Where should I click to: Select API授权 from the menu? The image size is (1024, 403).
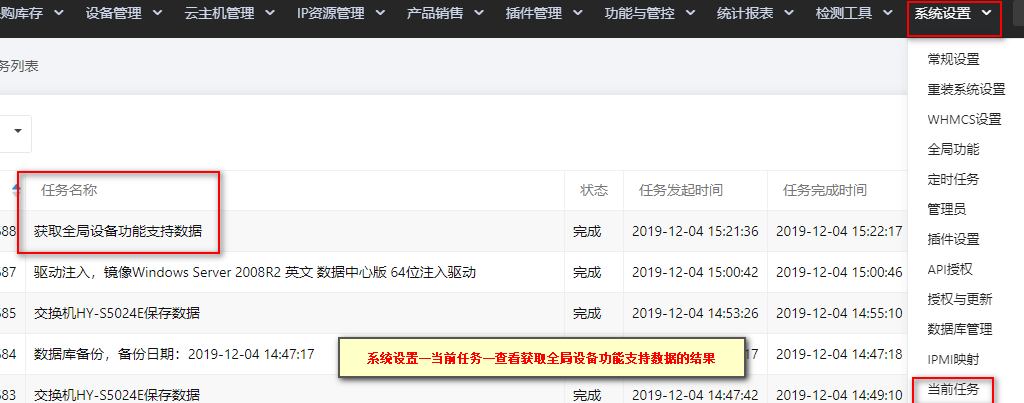pos(951,269)
